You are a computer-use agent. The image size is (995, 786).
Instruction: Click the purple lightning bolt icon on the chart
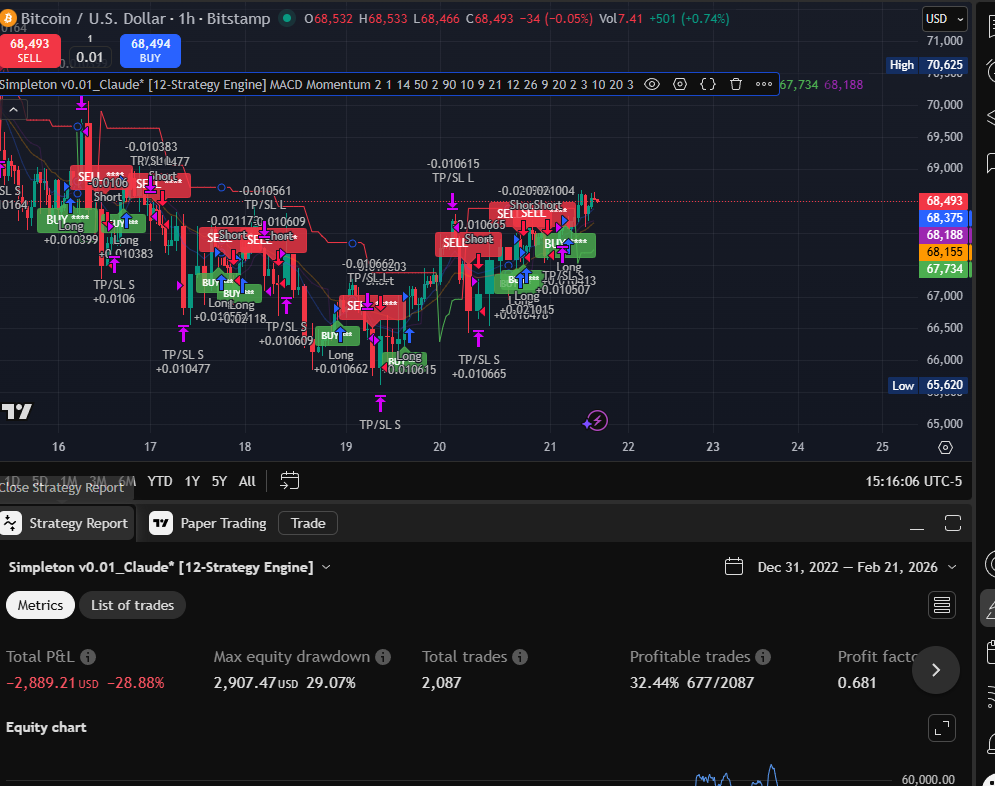[596, 421]
